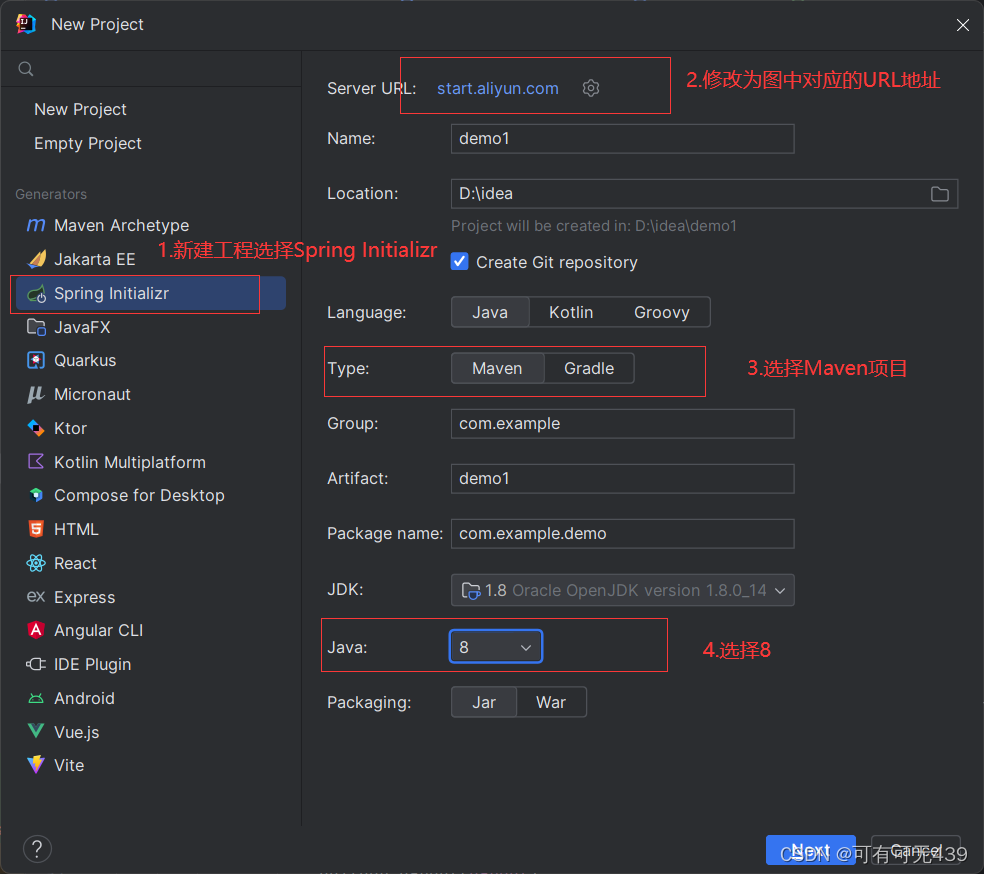Browse for location with folder icon
Viewport: 984px width, 874px height.
coord(939,194)
